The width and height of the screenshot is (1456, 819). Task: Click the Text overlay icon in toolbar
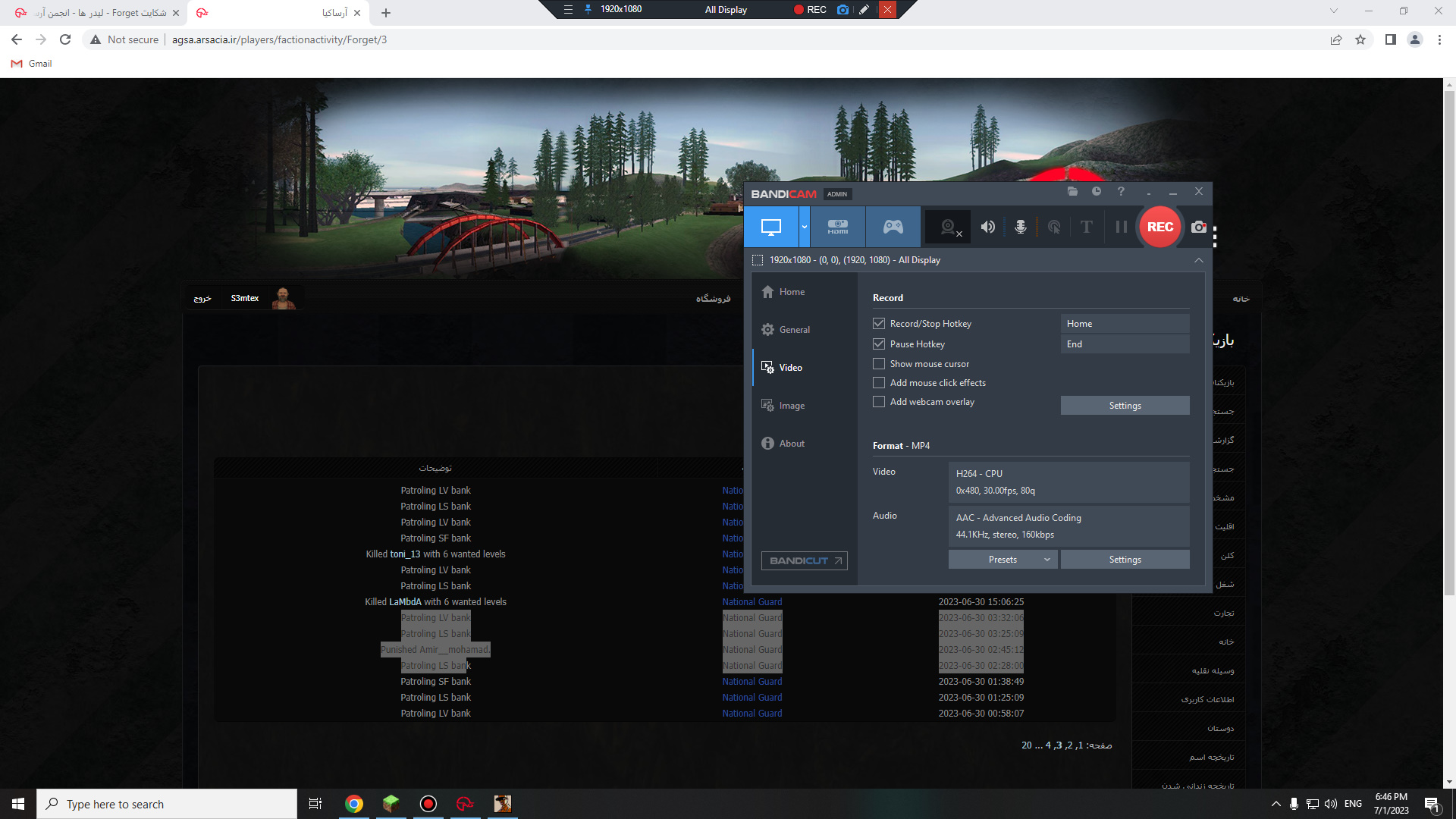(x=1087, y=227)
